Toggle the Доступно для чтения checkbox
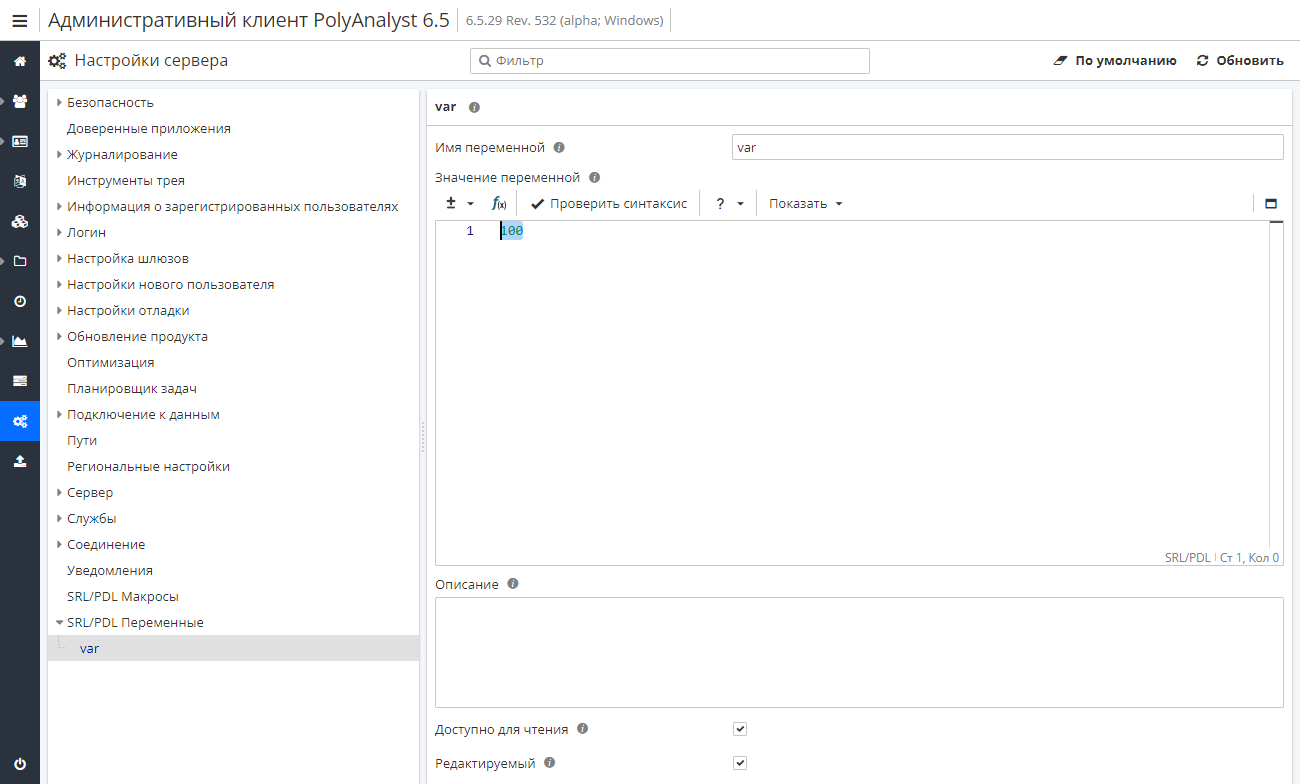The width and height of the screenshot is (1300, 784). pyautogui.click(x=740, y=729)
